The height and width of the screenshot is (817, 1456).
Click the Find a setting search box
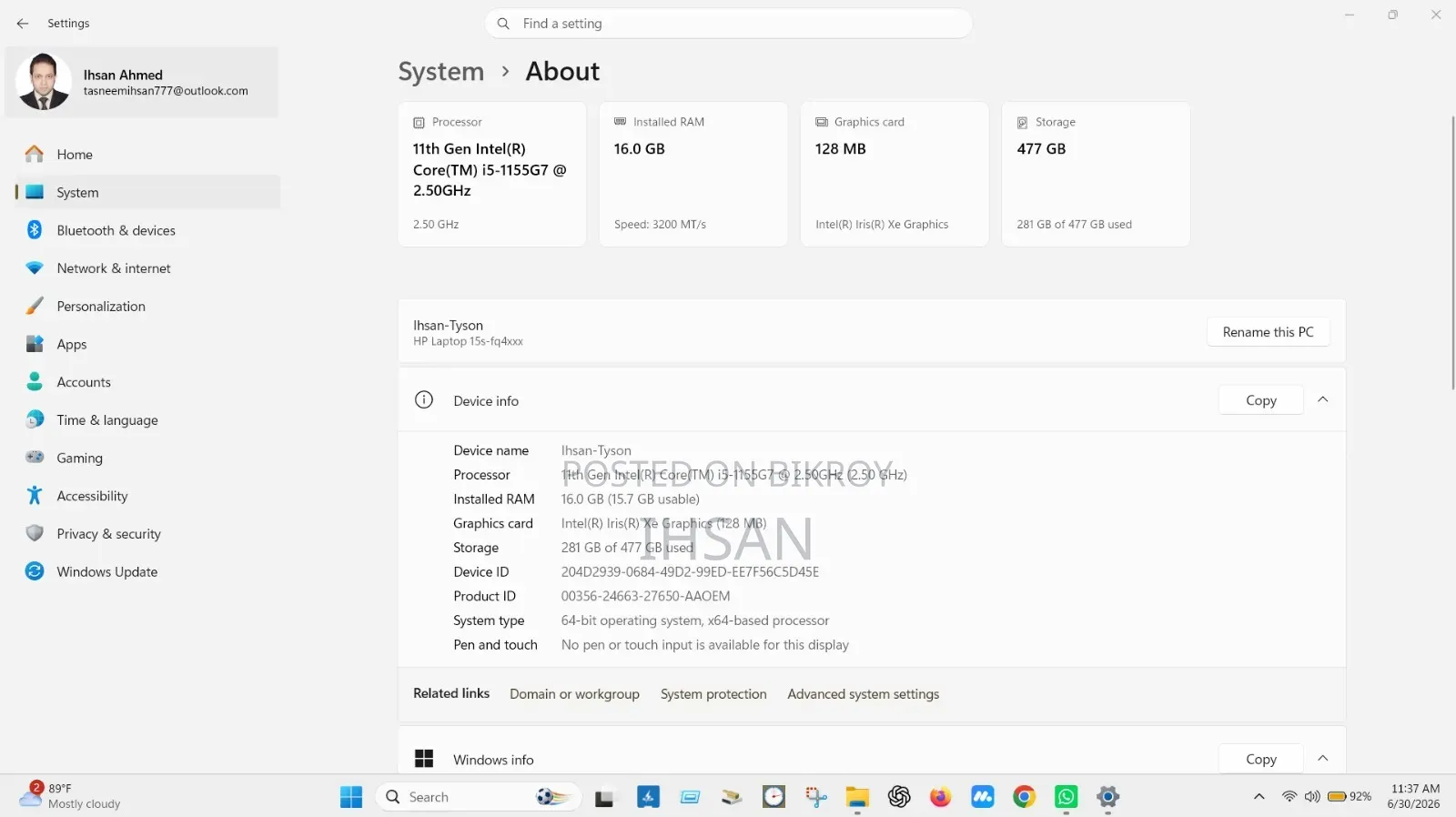(729, 24)
